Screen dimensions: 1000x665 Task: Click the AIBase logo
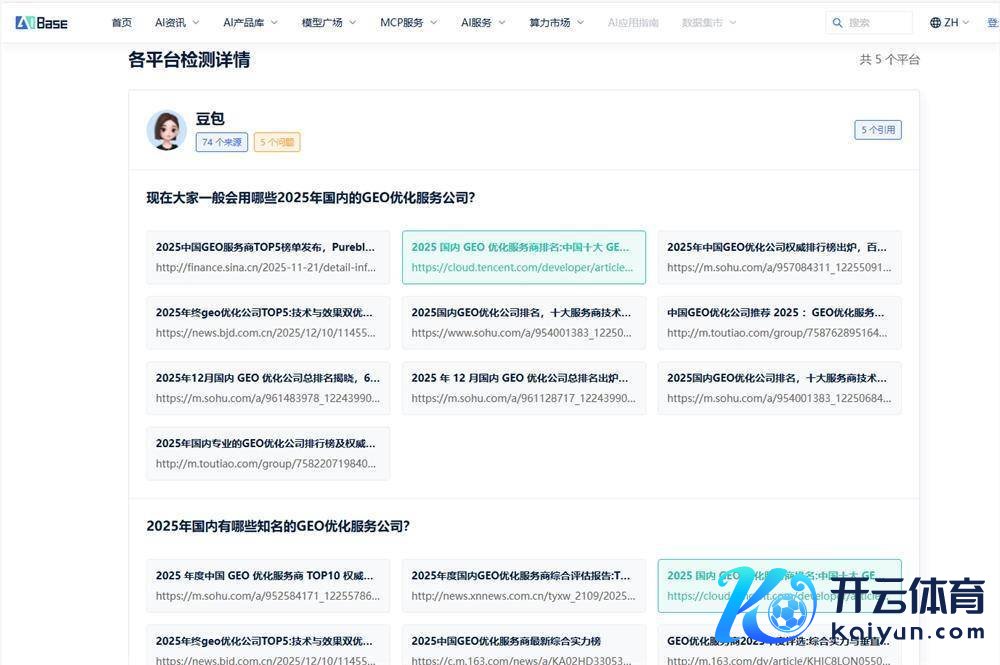point(42,22)
